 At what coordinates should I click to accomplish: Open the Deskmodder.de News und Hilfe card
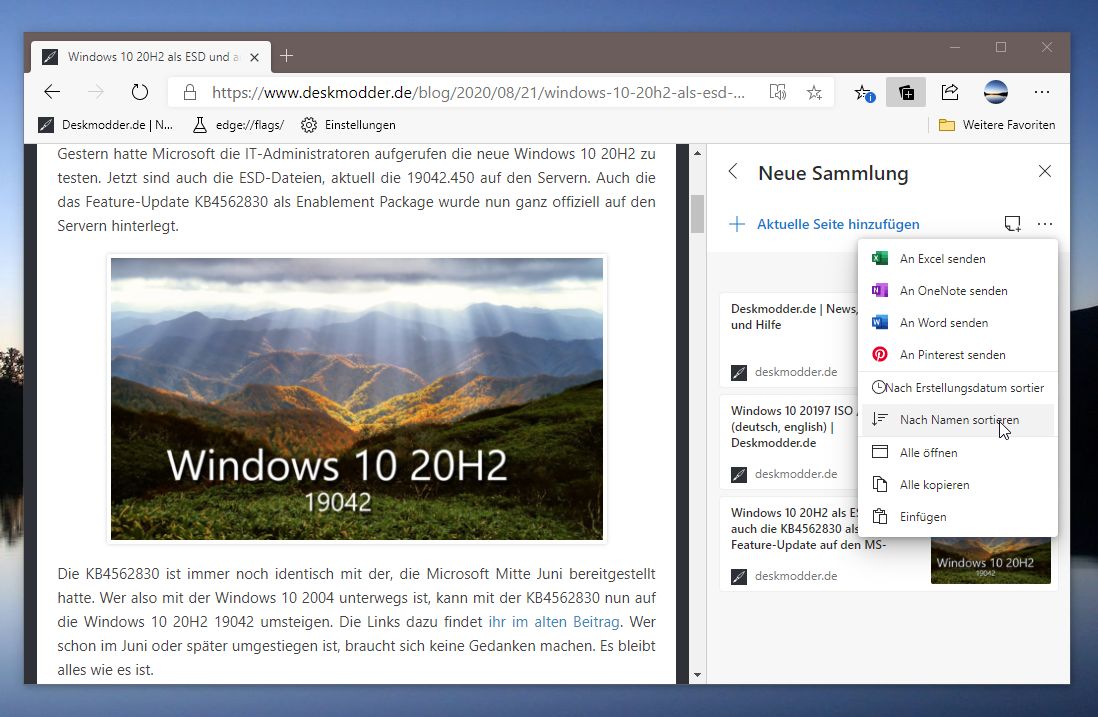click(790, 340)
